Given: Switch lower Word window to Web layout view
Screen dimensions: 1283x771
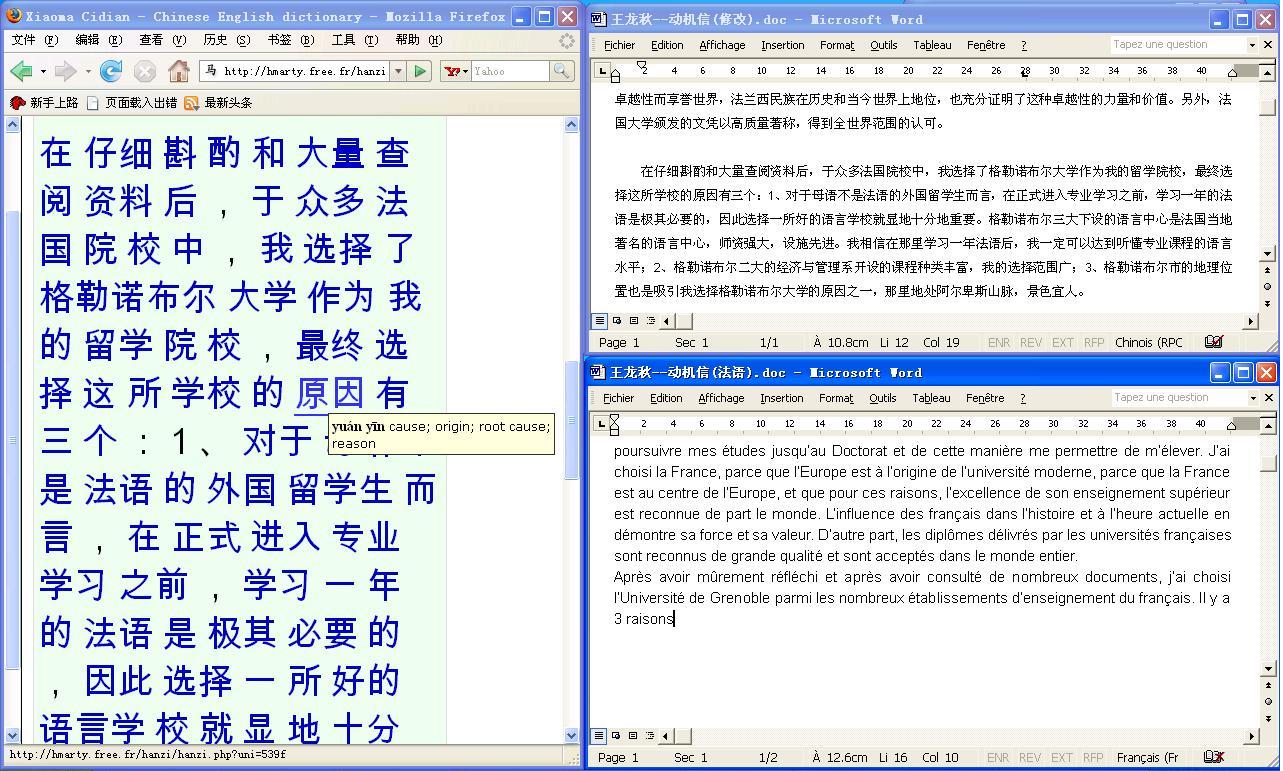Looking at the screenshot, I should [616, 736].
